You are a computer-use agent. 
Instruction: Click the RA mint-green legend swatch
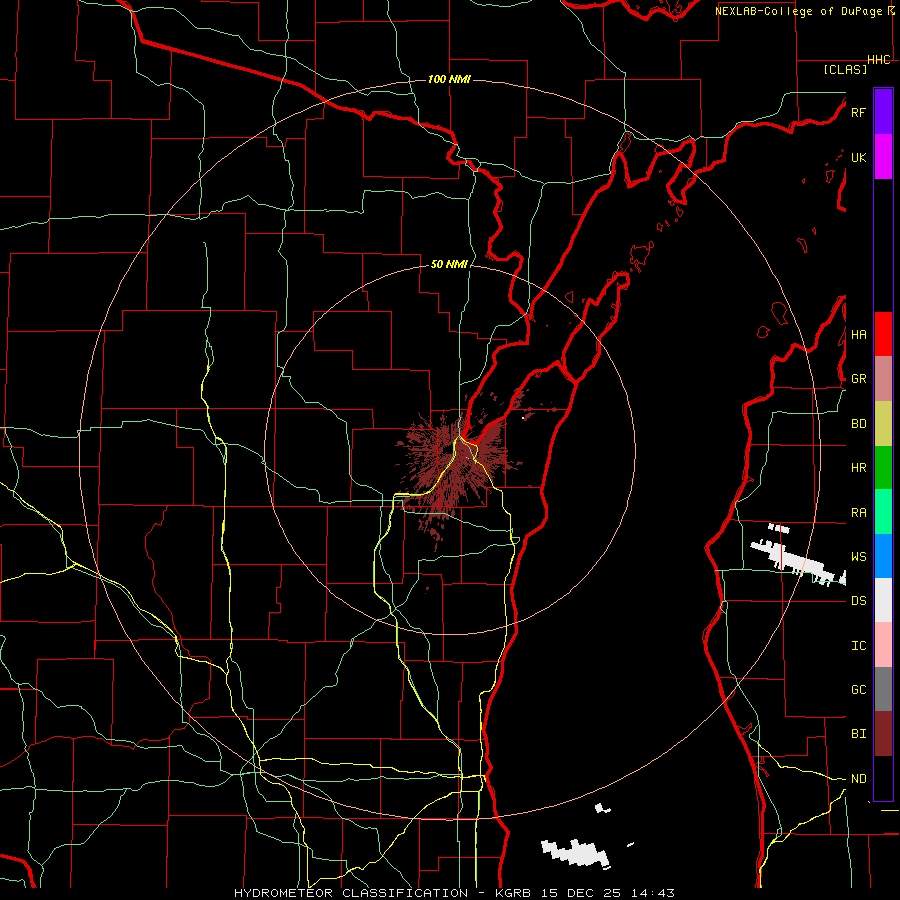883,512
